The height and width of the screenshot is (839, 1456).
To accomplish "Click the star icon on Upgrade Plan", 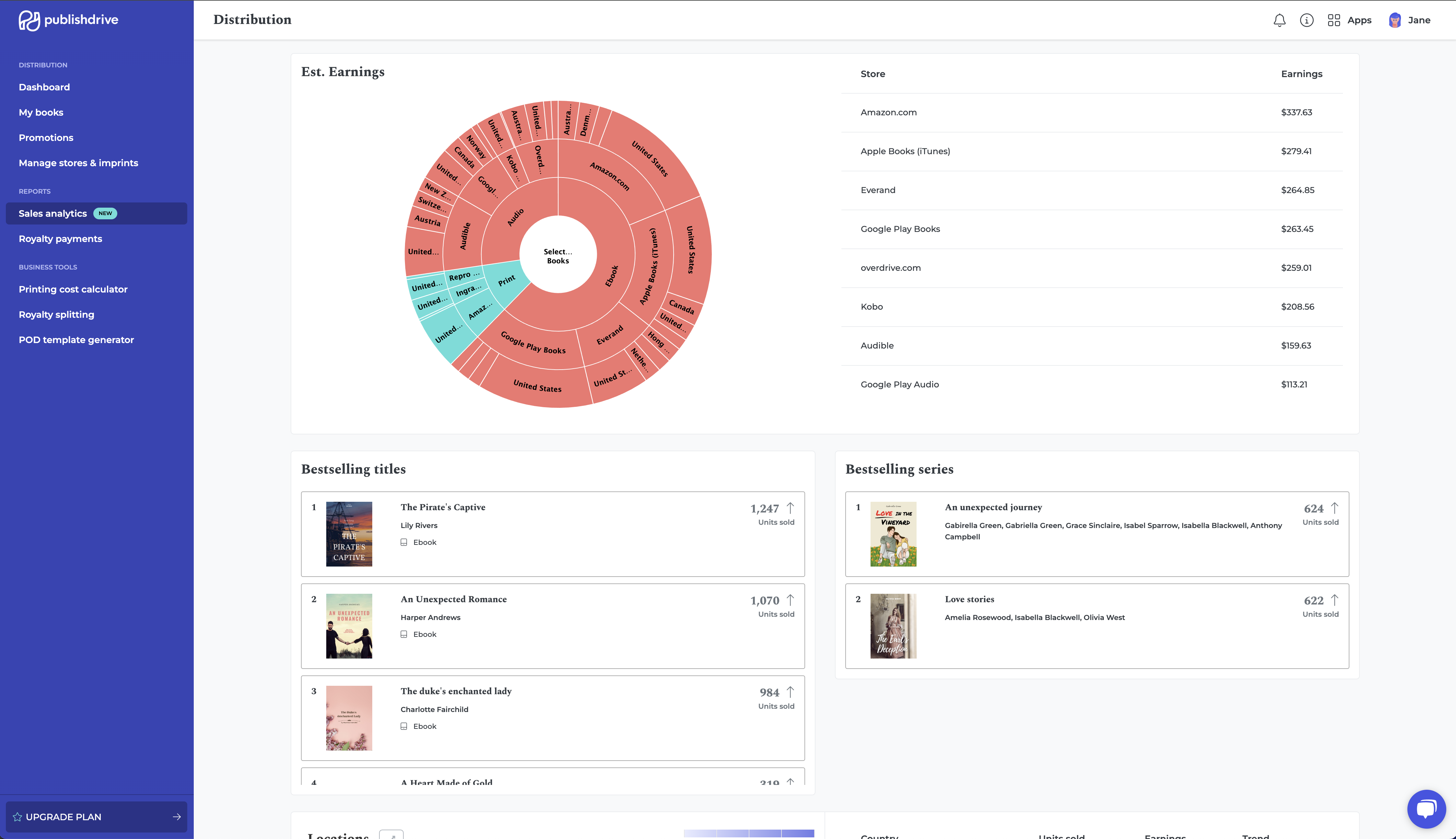I will [x=17, y=817].
